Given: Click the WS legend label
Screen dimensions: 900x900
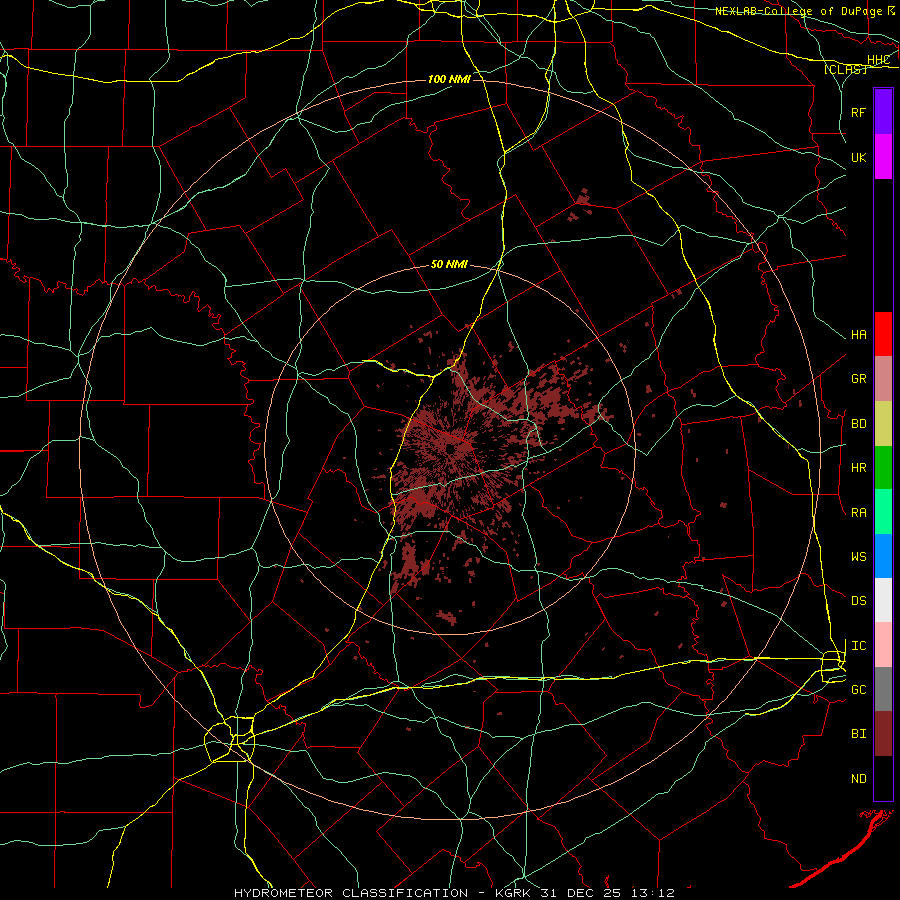Looking at the screenshot, I should pyautogui.click(x=859, y=557).
